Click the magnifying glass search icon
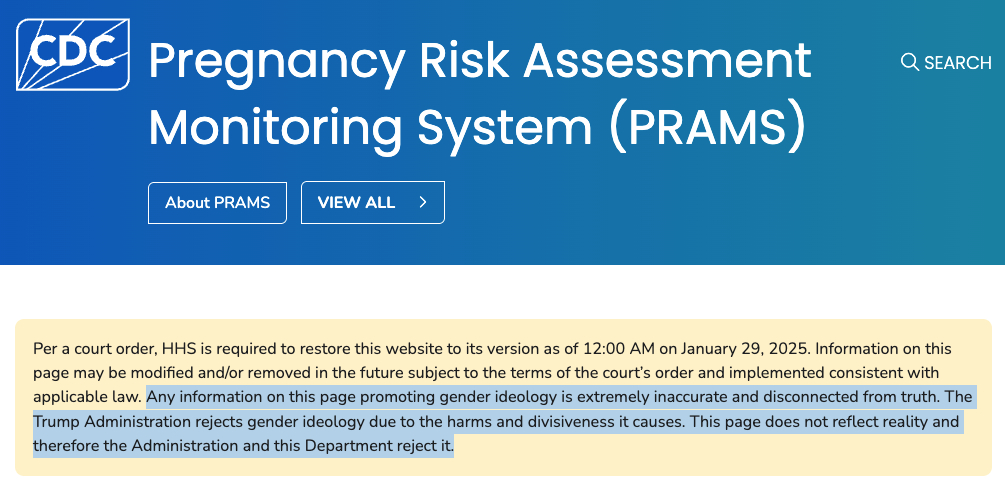Image resolution: width=1005 pixels, height=499 pixels. [x=909, y=63]
